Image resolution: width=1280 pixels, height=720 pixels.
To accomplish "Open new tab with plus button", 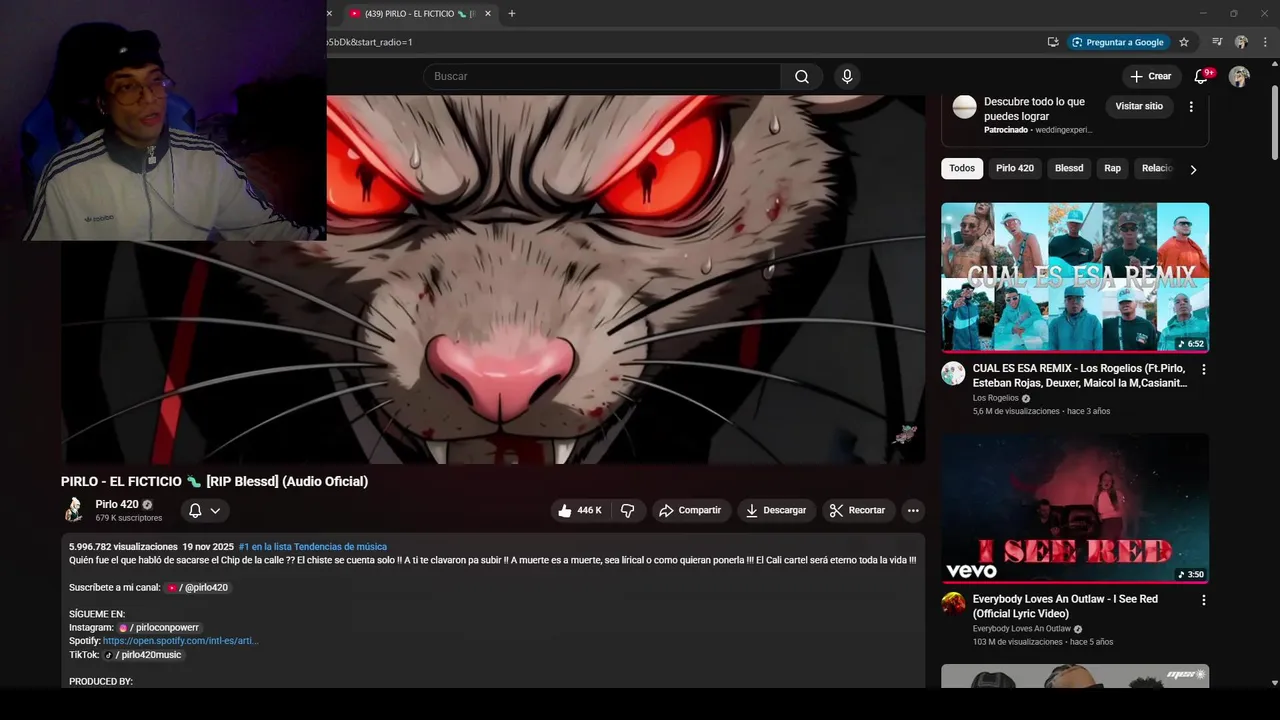I will (x=512, y=13).
